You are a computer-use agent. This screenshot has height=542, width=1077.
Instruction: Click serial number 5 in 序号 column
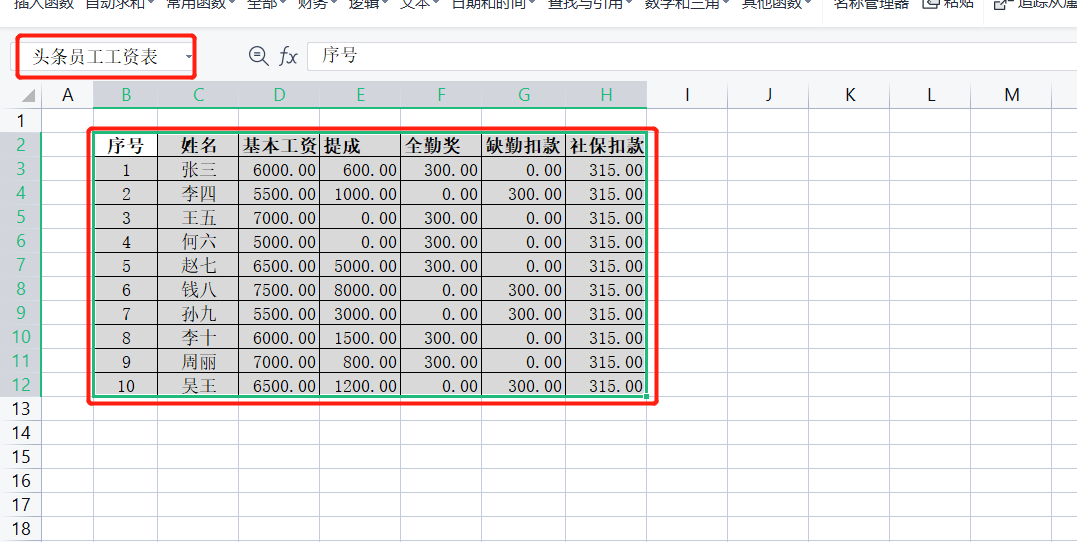pyautogui.click(x=126, y=265)
